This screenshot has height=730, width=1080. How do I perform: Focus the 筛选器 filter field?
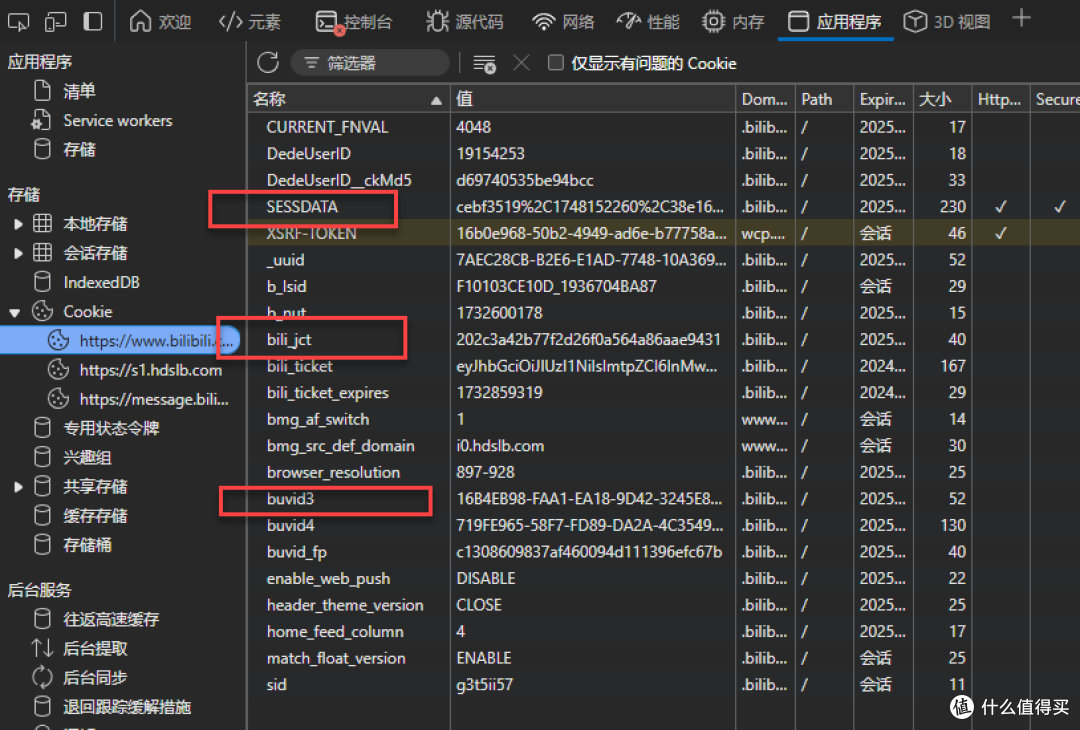point(371,63)
